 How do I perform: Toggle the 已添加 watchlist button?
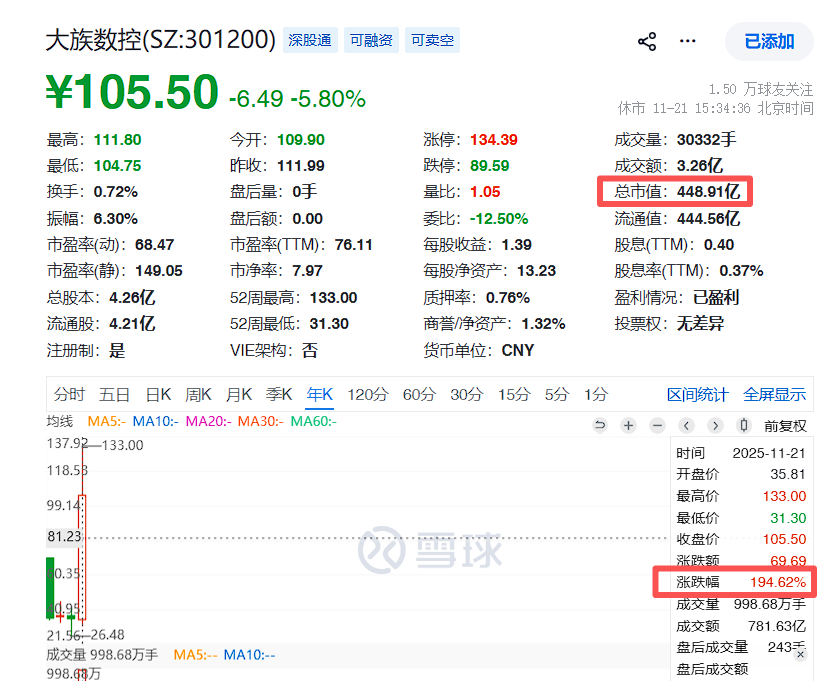(769, 42)
